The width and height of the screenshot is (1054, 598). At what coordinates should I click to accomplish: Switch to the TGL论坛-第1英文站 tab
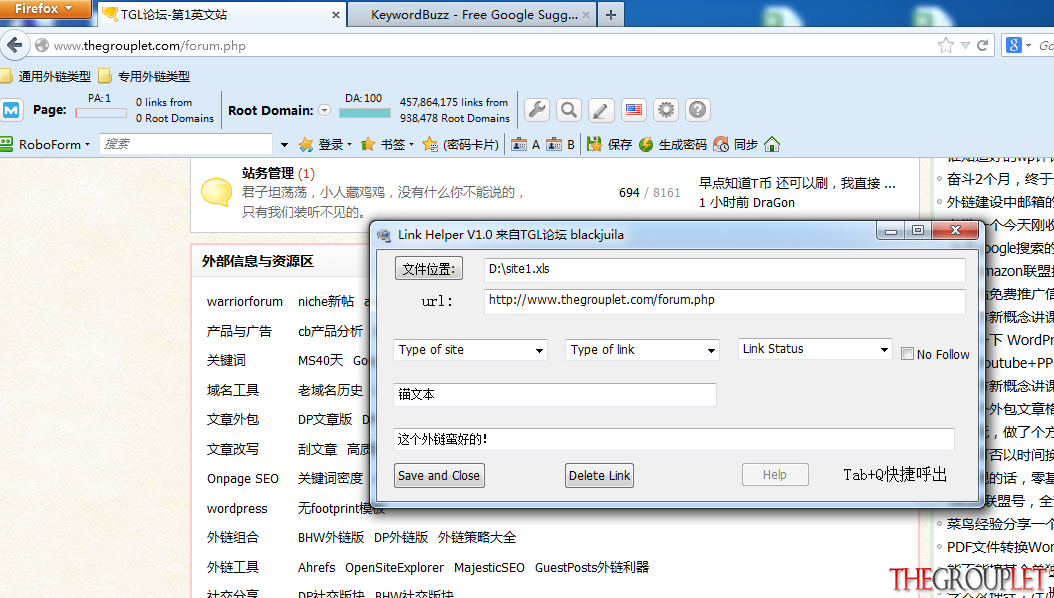pyautogui.click(x=222, y=15)
